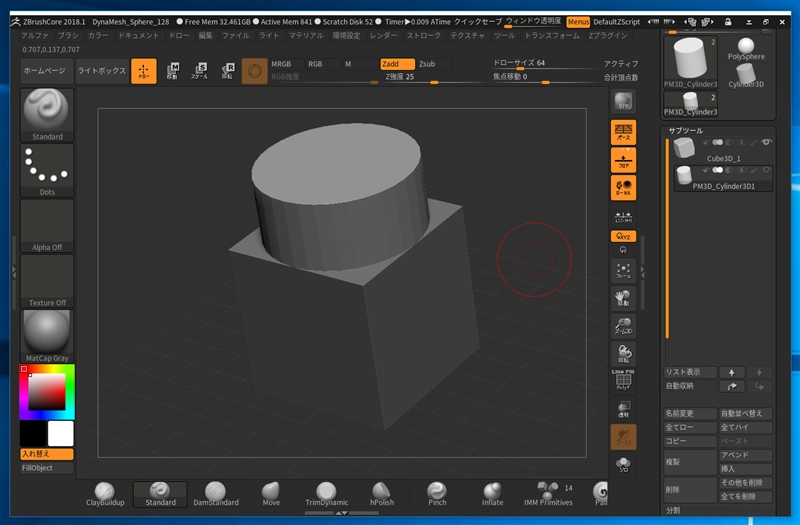Enable Zadd draw mode
This screenshot has width=800, height=525.
397,64
